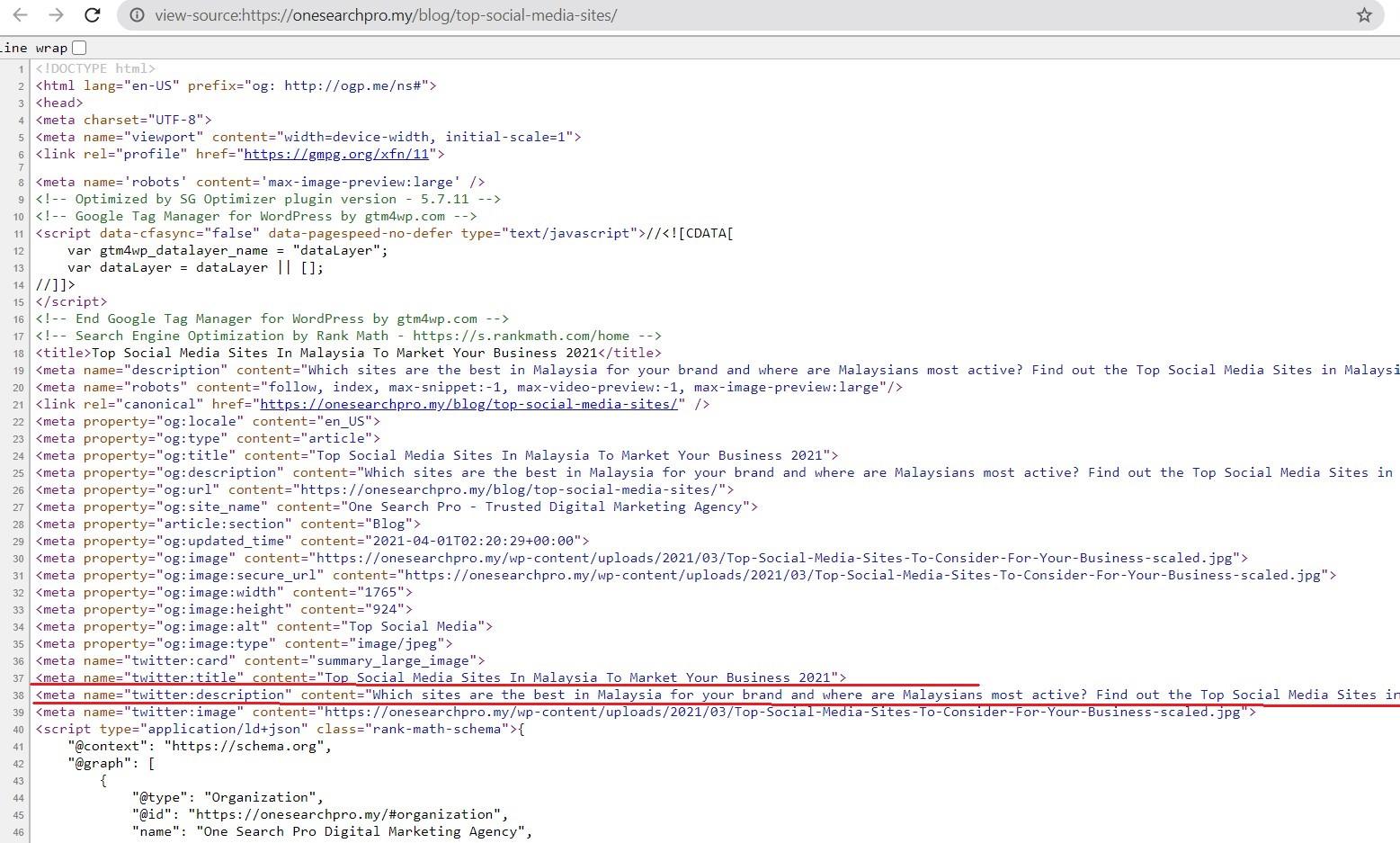Enable the Line wrap checkbox
Image resolution: width=1400 pixels, height=843 pixels.
point(79,48)
